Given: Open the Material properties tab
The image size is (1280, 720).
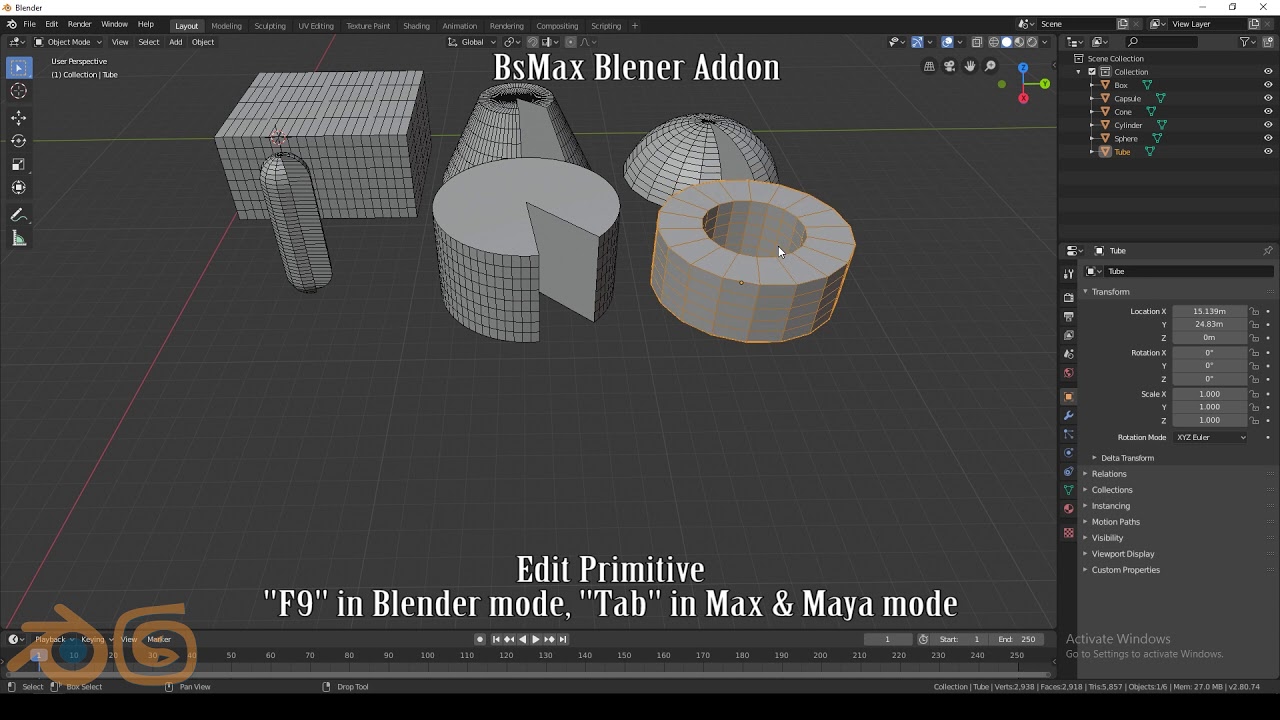Looking at the screenshot, I should click(1068, 509).
